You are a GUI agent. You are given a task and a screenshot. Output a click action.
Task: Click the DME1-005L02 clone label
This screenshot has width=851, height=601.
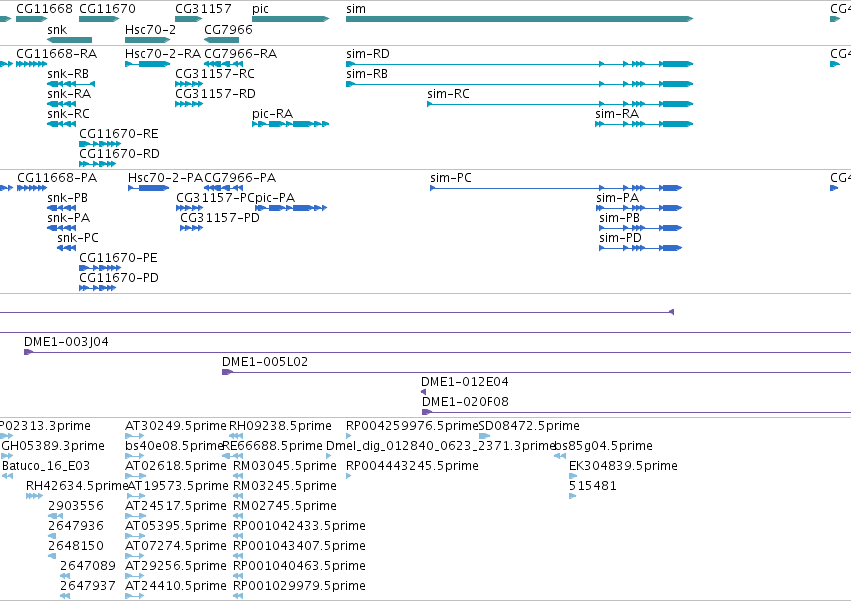[265, 362]
